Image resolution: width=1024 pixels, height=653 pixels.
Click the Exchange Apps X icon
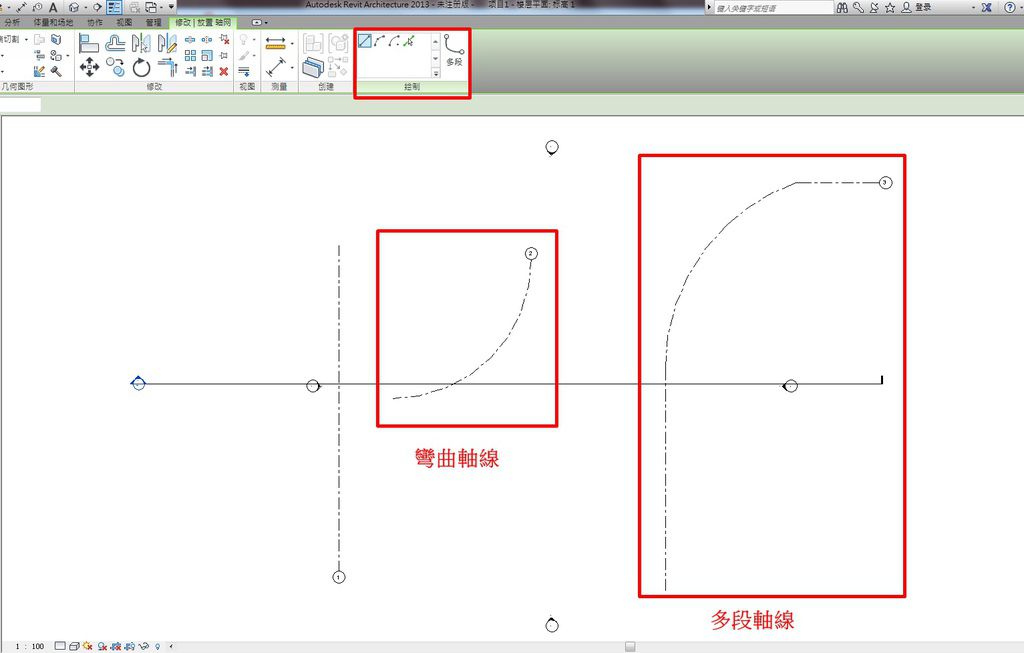pos(986,7)
